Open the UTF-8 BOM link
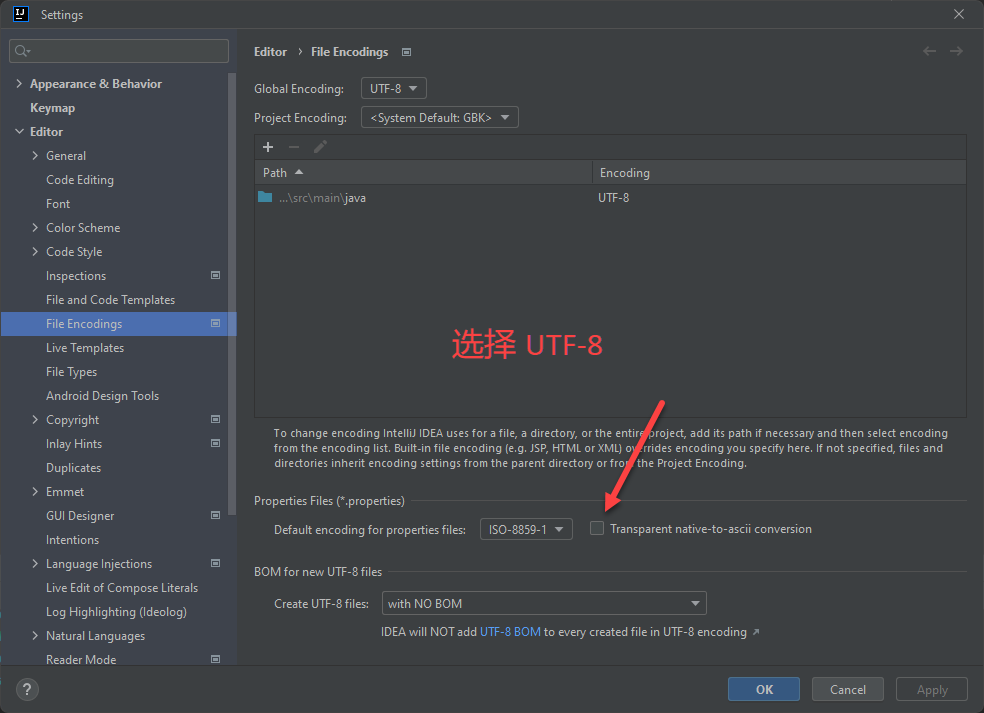The height and width of the screenshot is (713, 984). (510, 632)
